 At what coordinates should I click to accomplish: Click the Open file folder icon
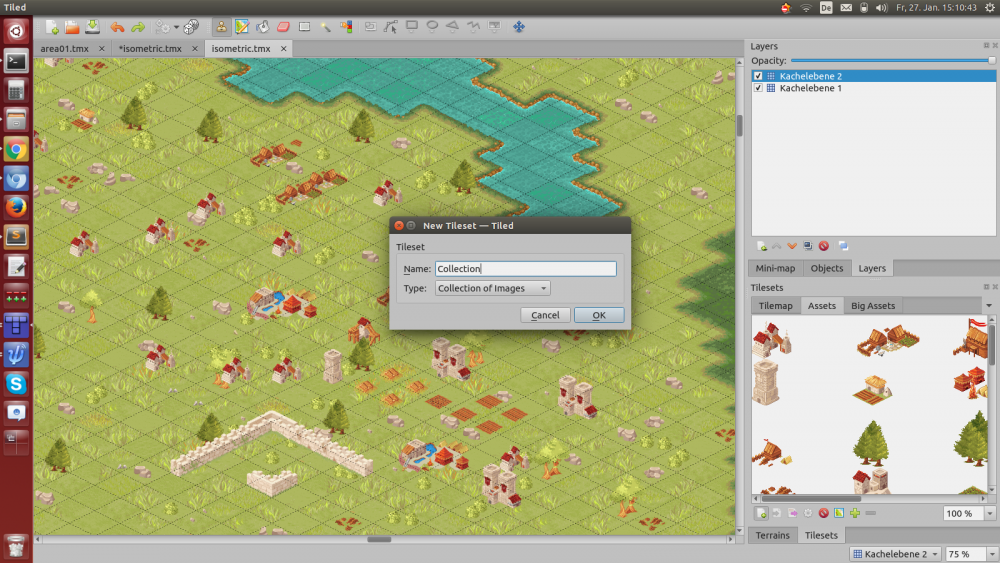72,27
